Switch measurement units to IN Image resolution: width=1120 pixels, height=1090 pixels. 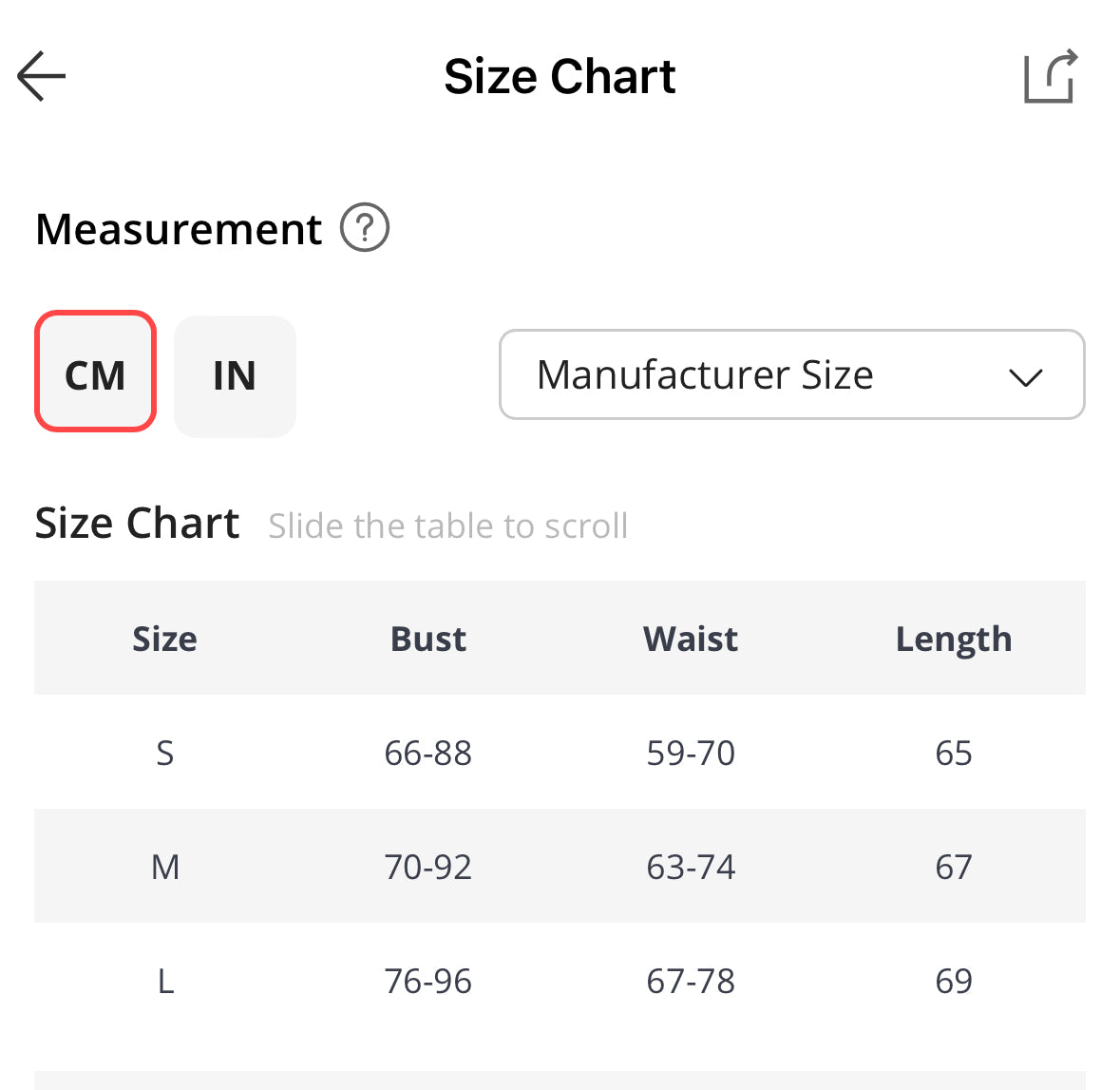coord(235,375)
